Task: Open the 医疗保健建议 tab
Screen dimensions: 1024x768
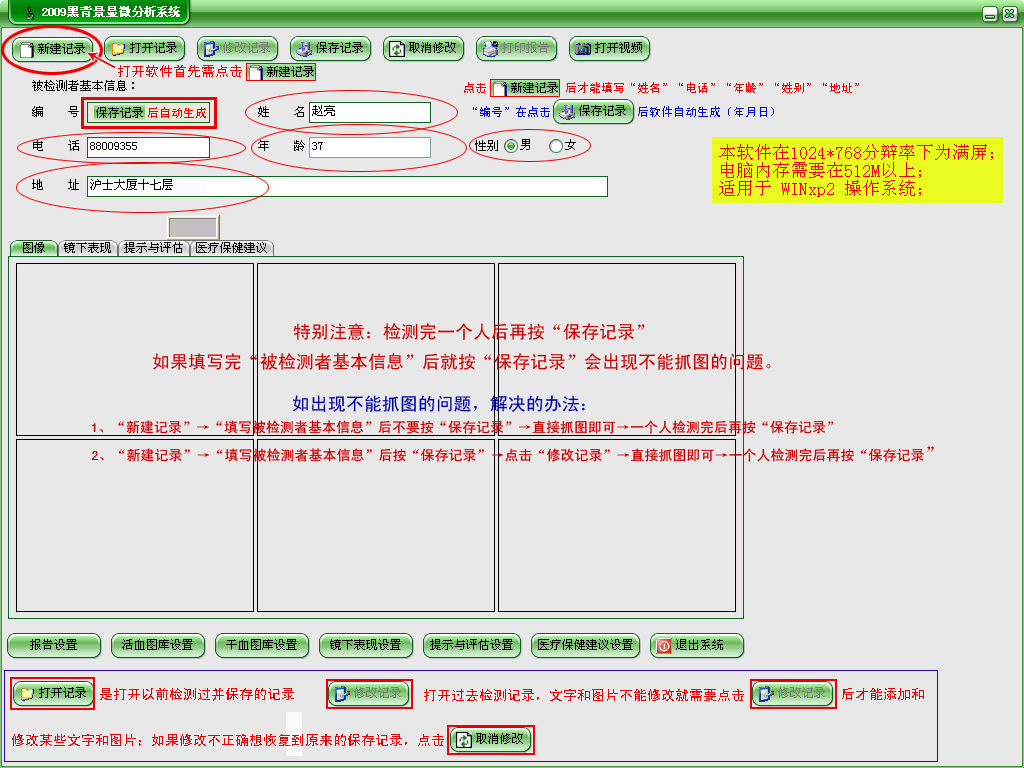Action: tap(231, 248)
